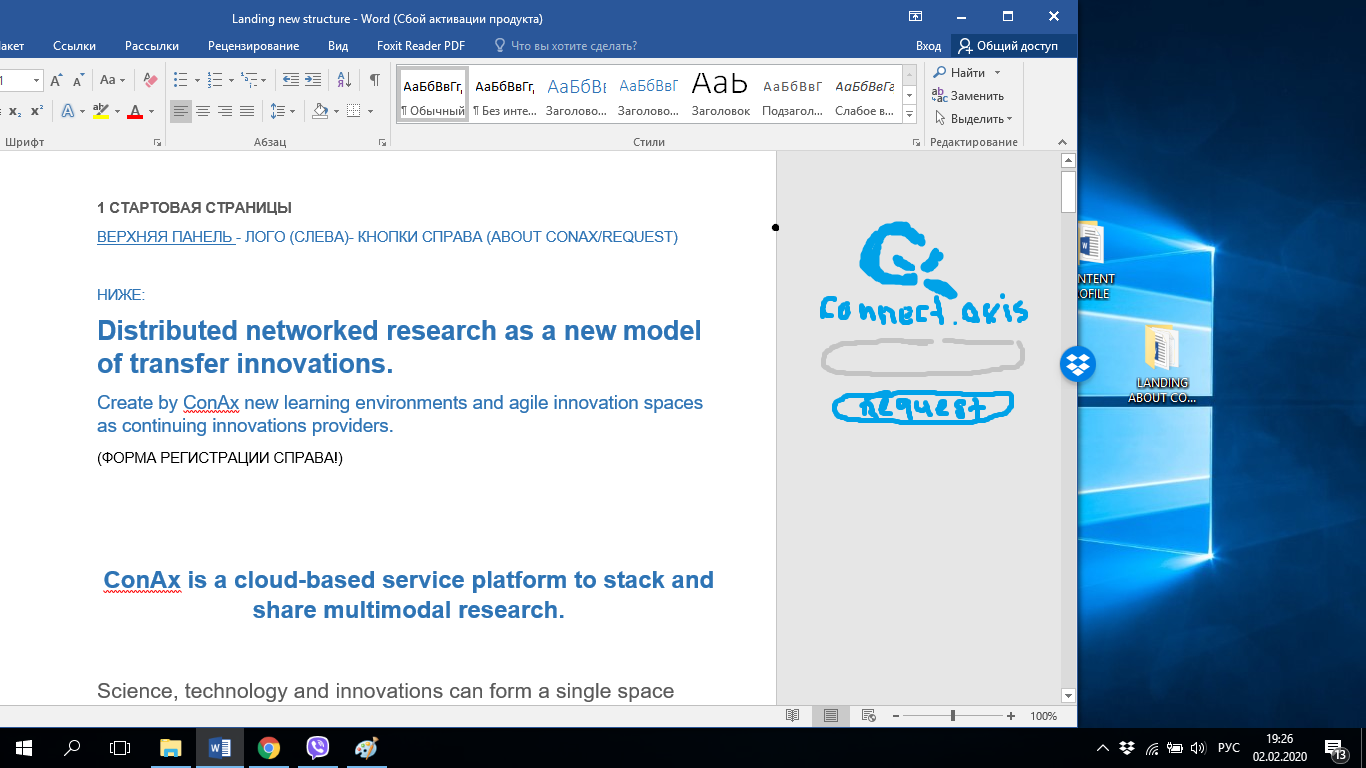
Task: Click the Dropbox badge beside the document
Action: pyautogui.click(x=1078, y=364)
